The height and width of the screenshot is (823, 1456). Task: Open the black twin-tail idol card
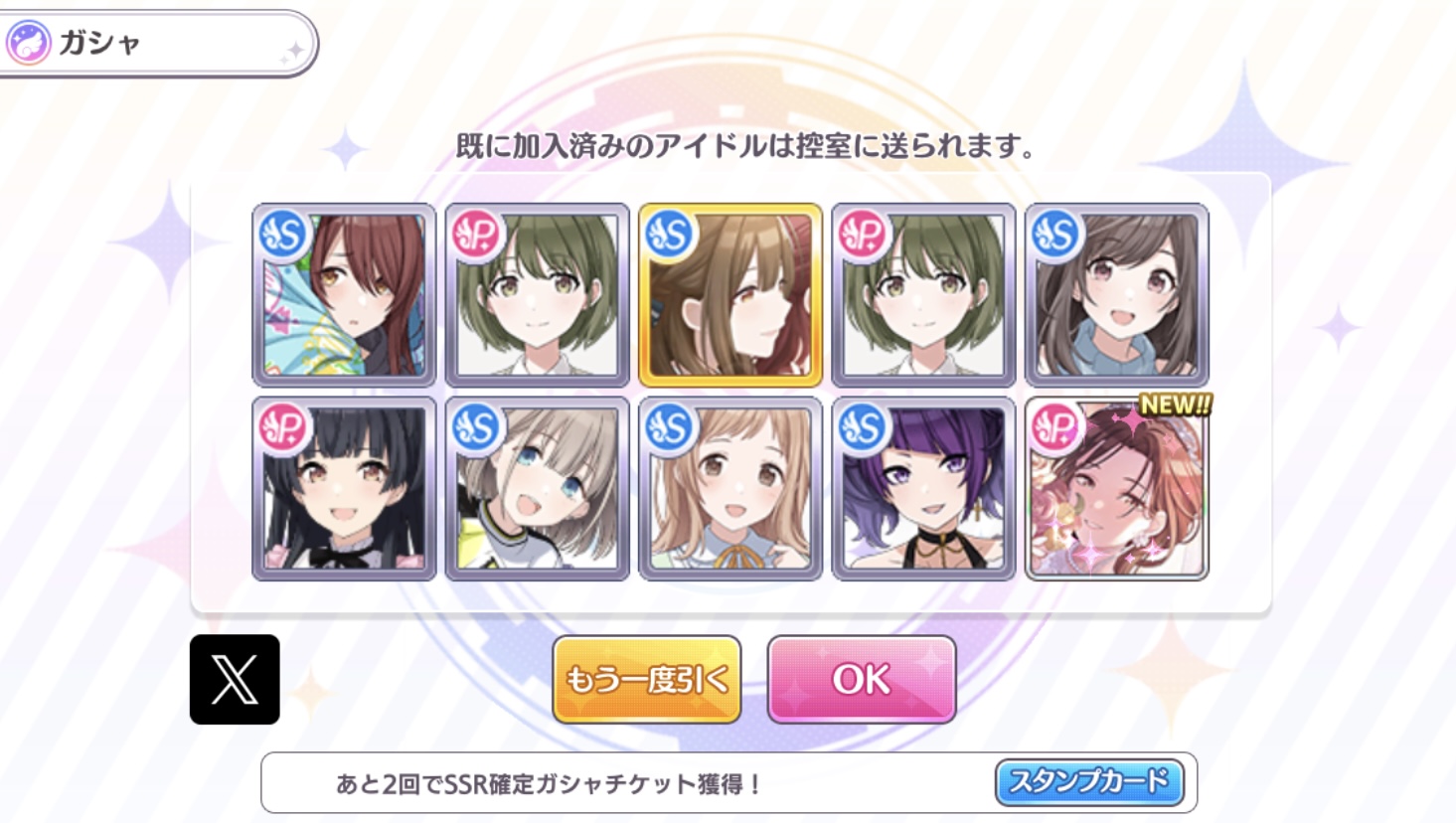coord(344,489)
